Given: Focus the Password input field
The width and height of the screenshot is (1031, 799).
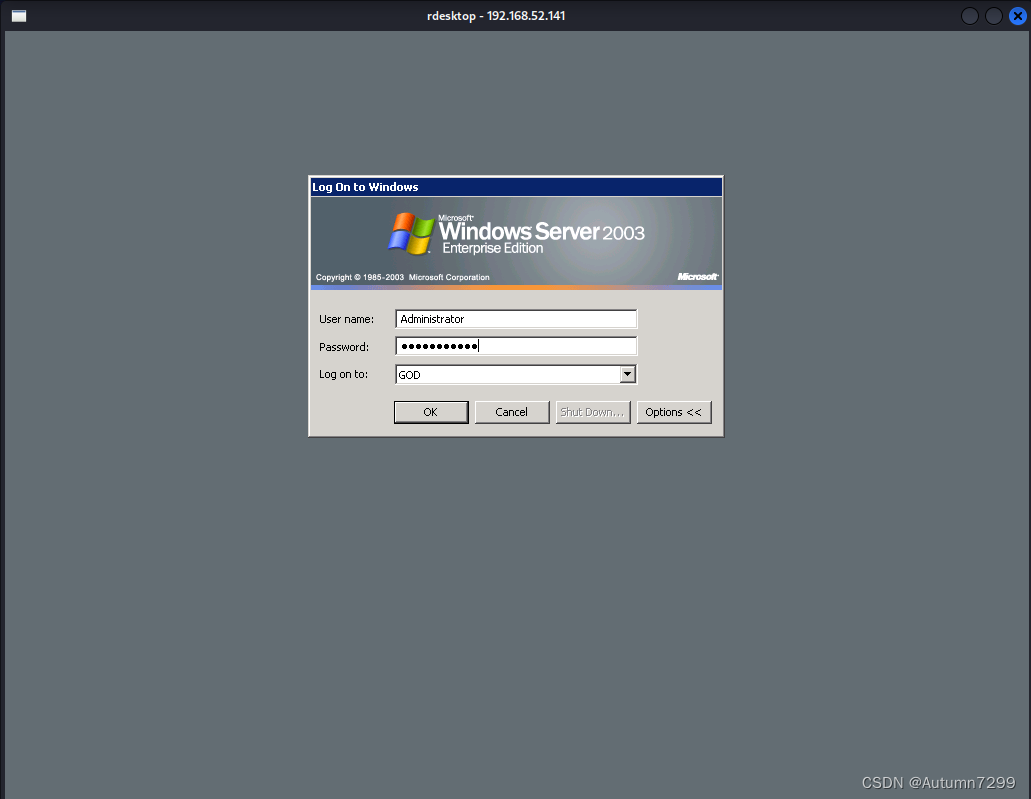Looking at the screenshot, I should pos(516,346).
